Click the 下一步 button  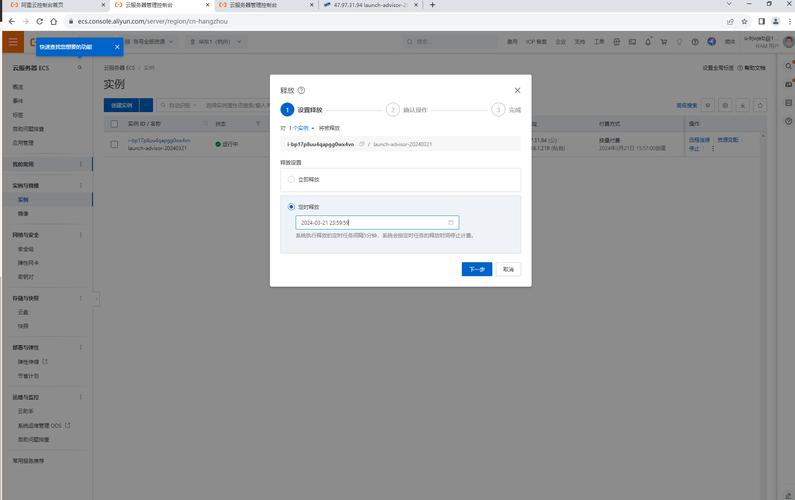click(476, 269)
